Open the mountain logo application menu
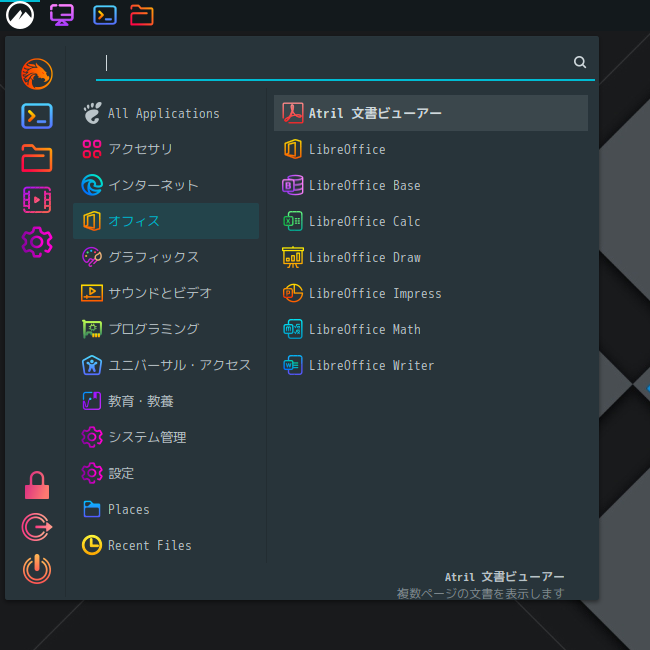 coord(20,15)
